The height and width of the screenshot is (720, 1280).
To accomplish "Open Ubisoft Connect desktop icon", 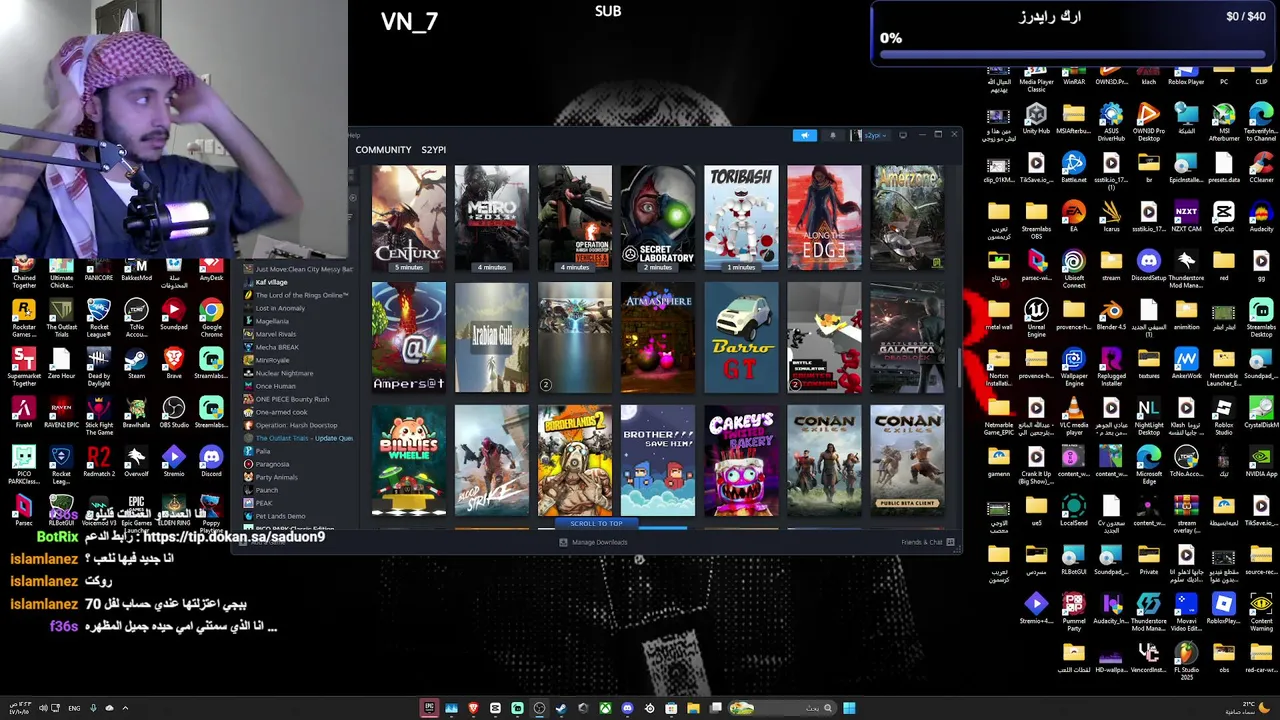I will coord(1074,268).
